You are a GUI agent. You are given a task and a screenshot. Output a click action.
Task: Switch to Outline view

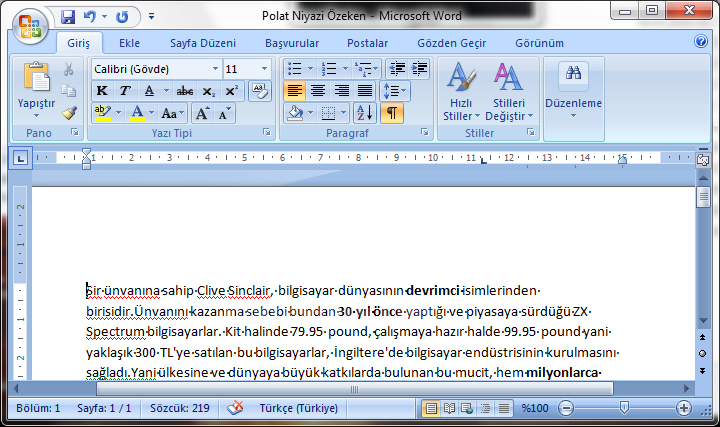point(485,408)
